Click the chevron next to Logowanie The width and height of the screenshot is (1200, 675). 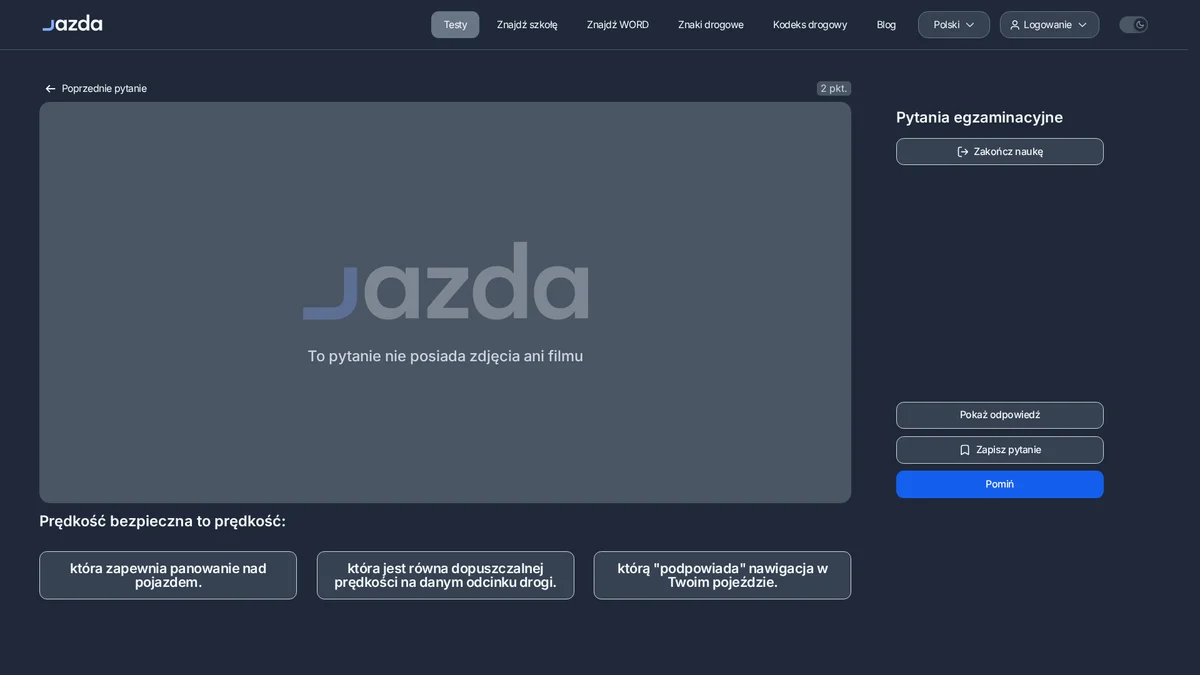1082,25
